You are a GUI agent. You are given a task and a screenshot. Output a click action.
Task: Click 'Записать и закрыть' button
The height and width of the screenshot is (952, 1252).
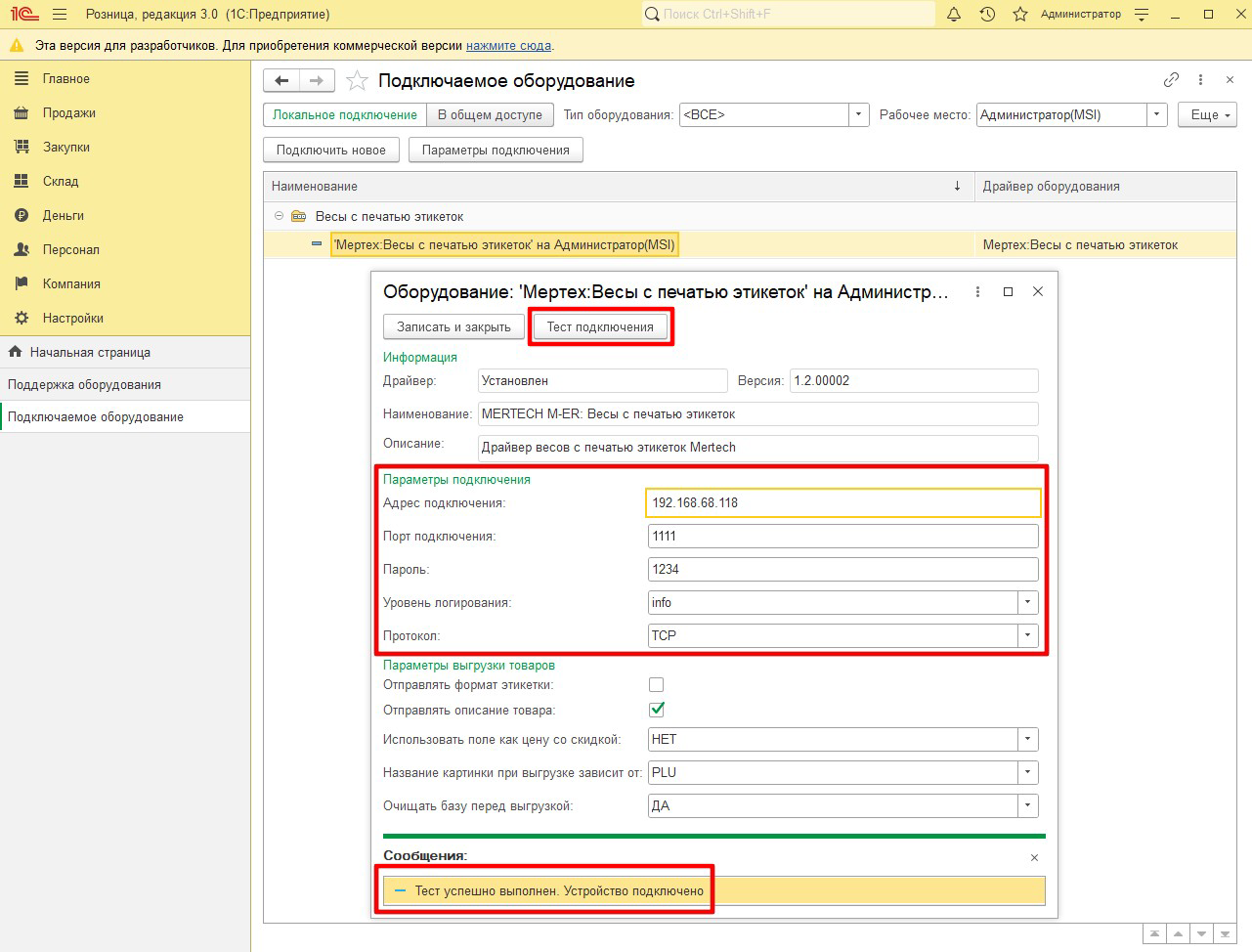(453, 327)
